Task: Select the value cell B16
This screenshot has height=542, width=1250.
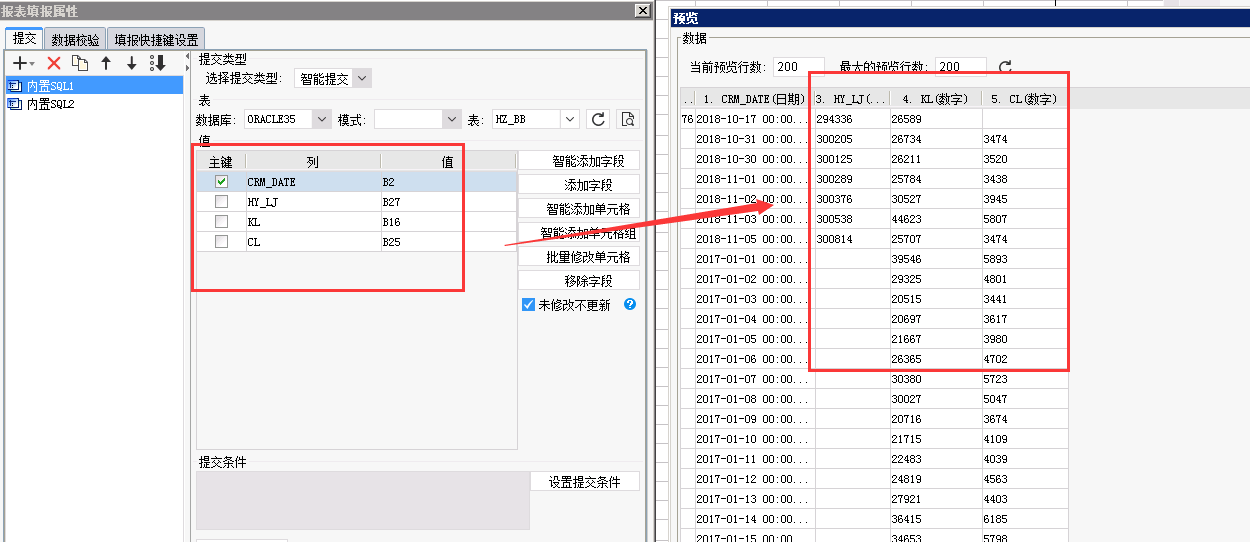Action: pos(448,222)
